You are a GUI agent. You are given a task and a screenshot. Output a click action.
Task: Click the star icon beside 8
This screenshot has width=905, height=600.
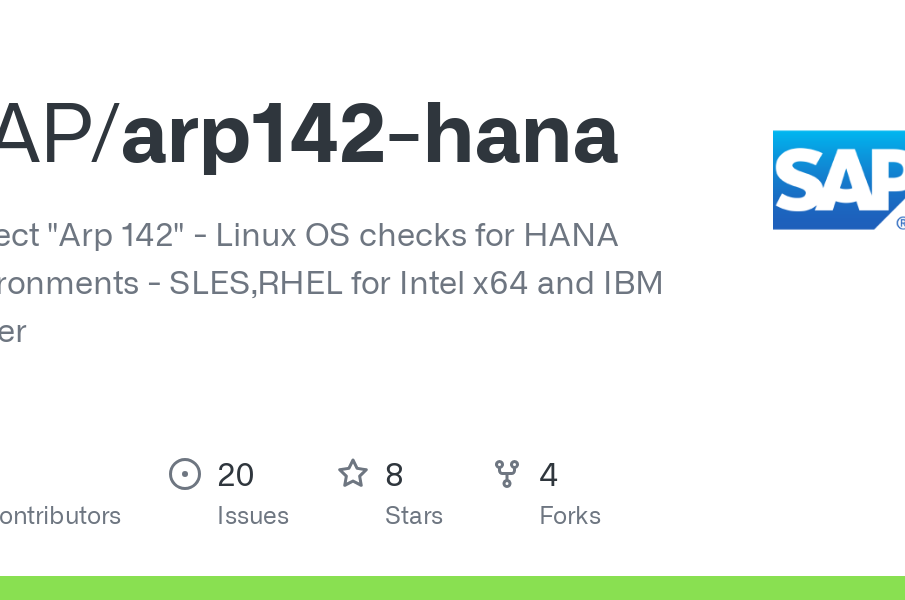[353, 474]
